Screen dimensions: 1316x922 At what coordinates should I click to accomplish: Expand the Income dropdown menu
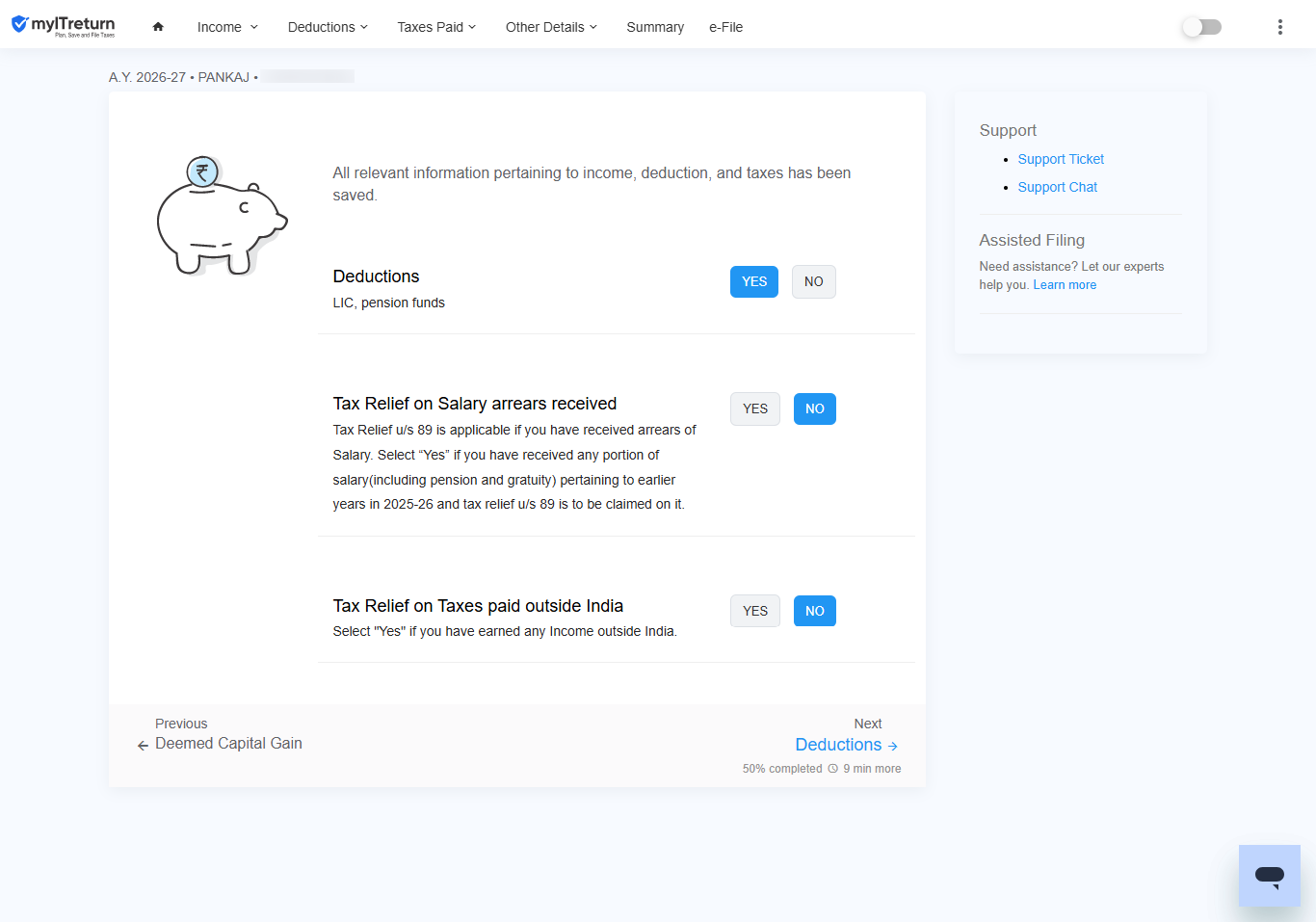coord(227,27)
